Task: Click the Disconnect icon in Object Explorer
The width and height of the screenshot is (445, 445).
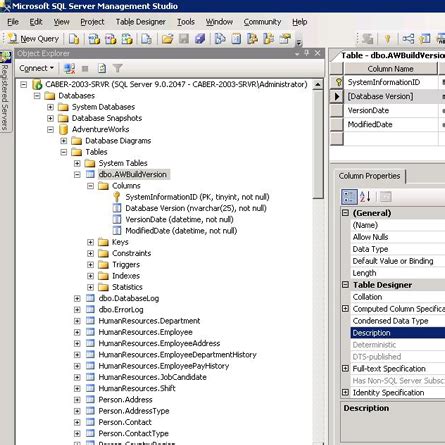Action: click(x=69, y=69)
